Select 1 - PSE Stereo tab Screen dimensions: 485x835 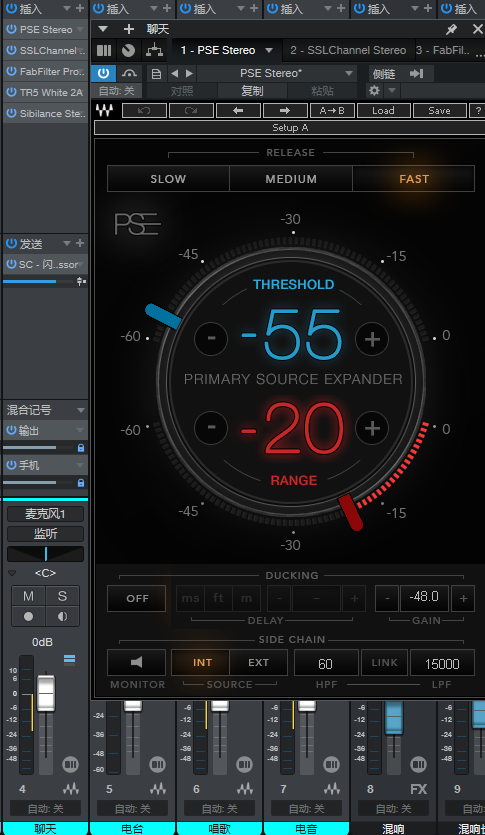tap(218, 51)
